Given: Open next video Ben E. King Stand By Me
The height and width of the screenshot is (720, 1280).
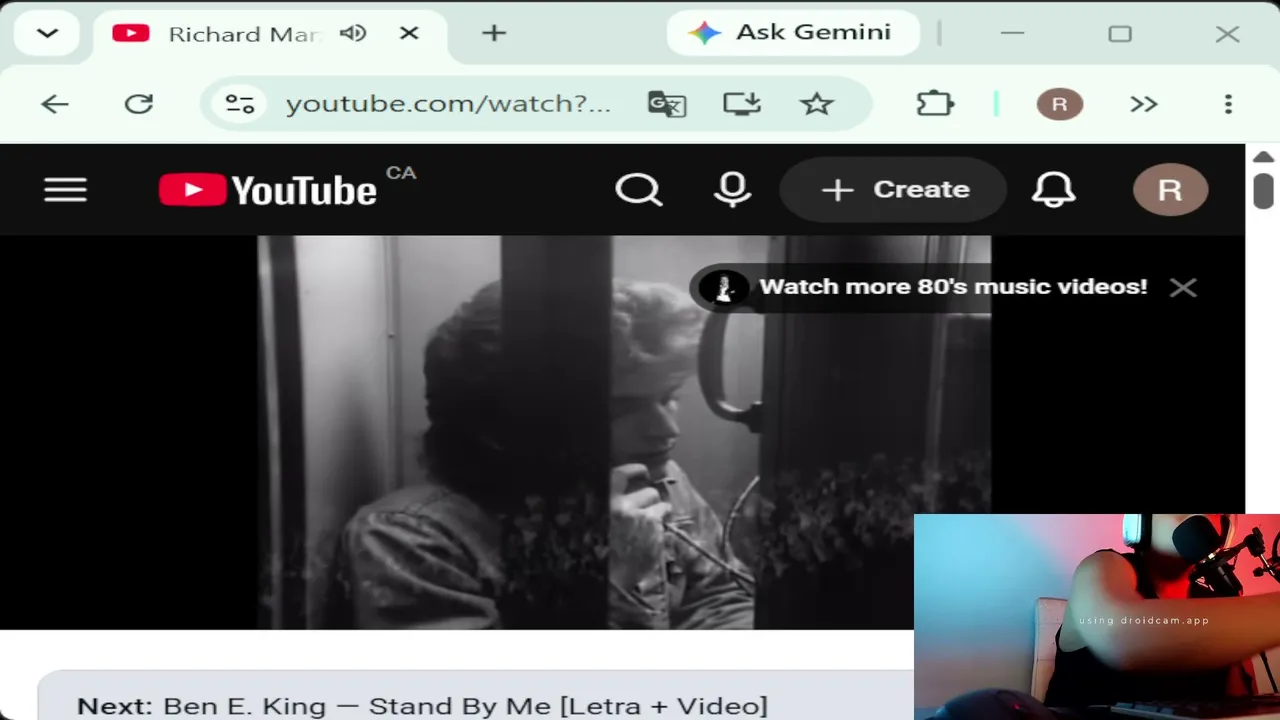Looking at the screenshot, I should click(x=422, y=706).
